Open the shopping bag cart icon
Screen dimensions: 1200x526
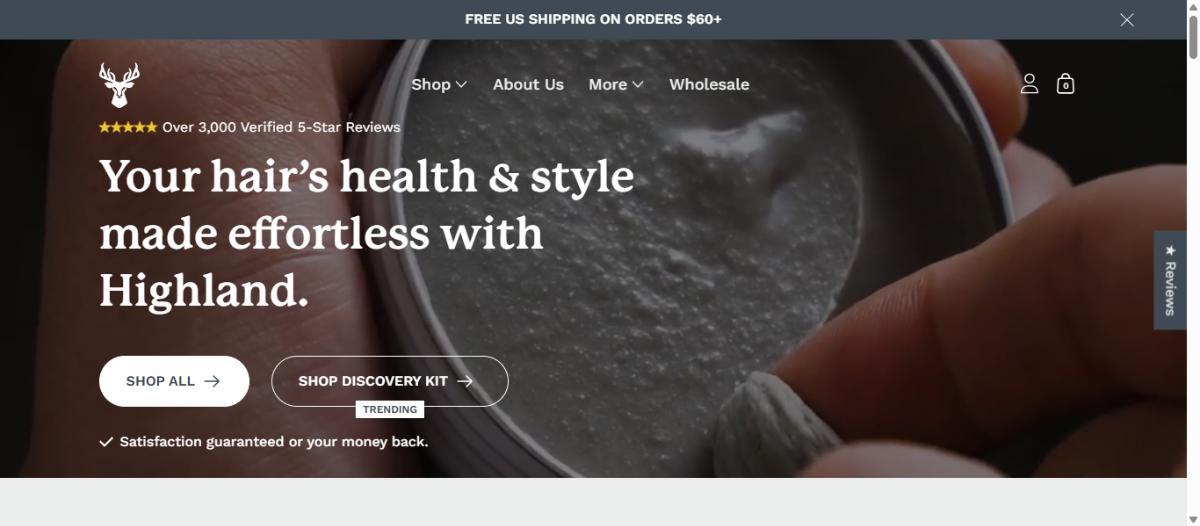click(x=1065, y=84)
